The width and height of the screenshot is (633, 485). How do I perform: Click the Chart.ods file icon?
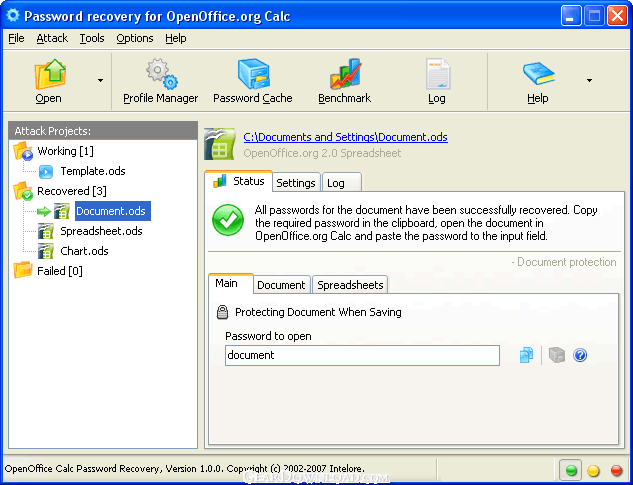coord(46,251)
